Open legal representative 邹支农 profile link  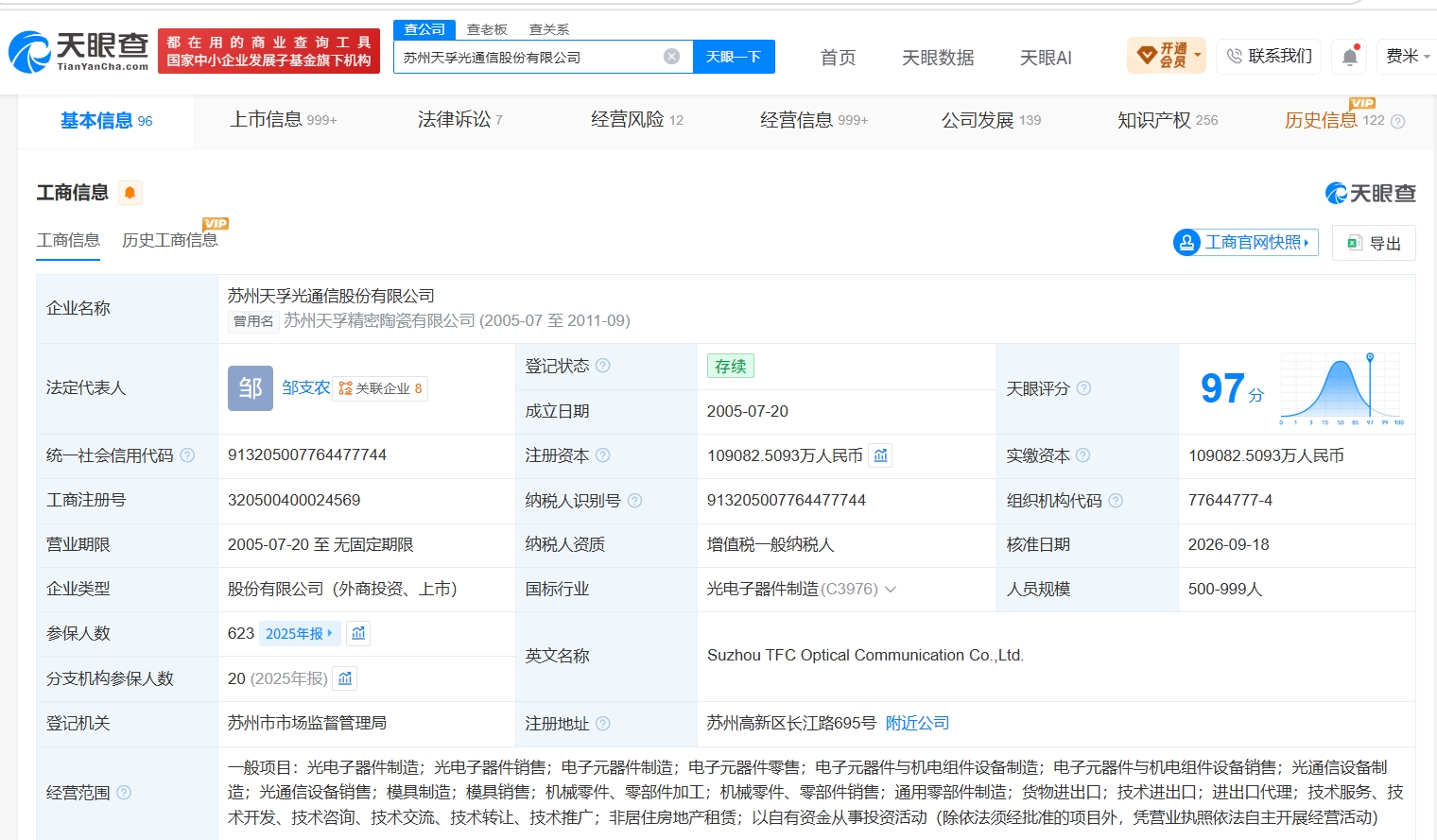pyautogui.click(x=306, y=388)
